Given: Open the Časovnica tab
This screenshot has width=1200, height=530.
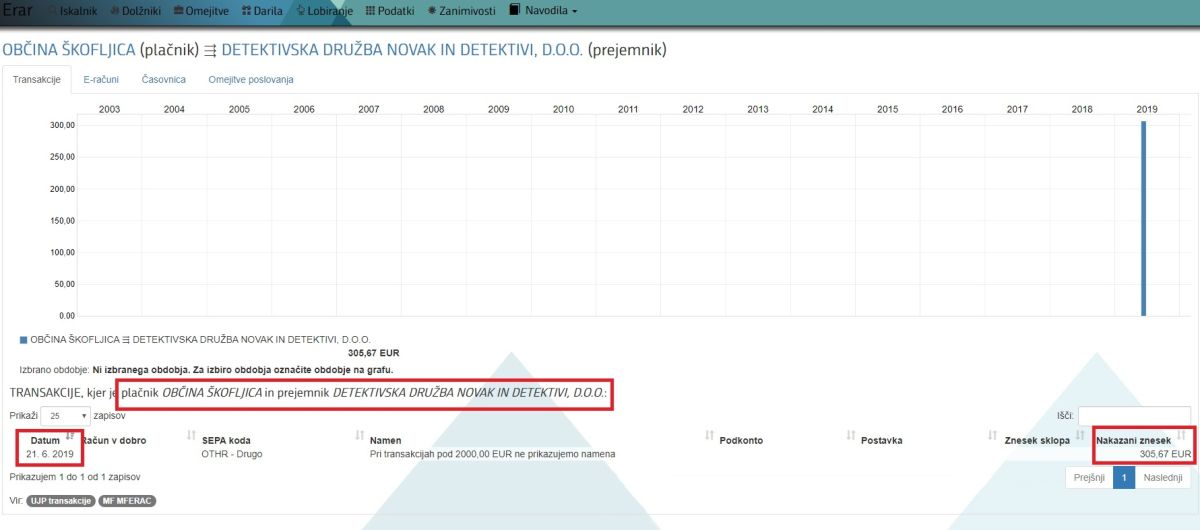Looking at the screenshot, I should pyautogui.click(x=164, y=79).
